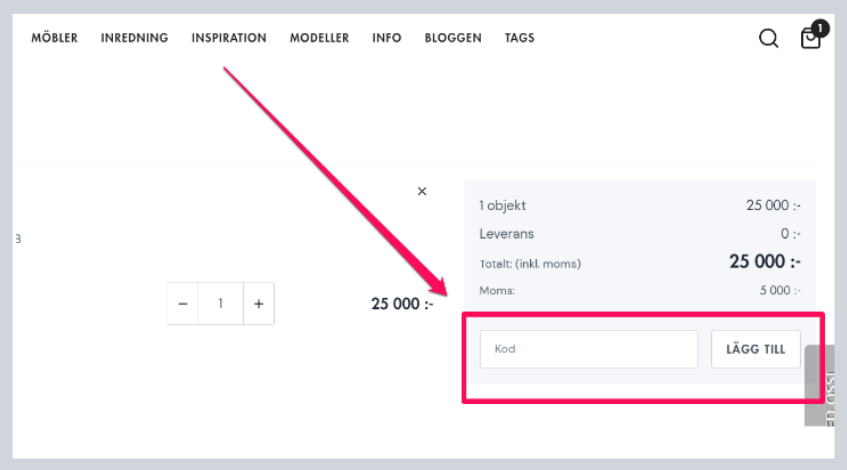Screen dimensions: 847x470
Task: Click the bold total price 25 000 :-
Action: pyautogui.click(x=764, y=262)
